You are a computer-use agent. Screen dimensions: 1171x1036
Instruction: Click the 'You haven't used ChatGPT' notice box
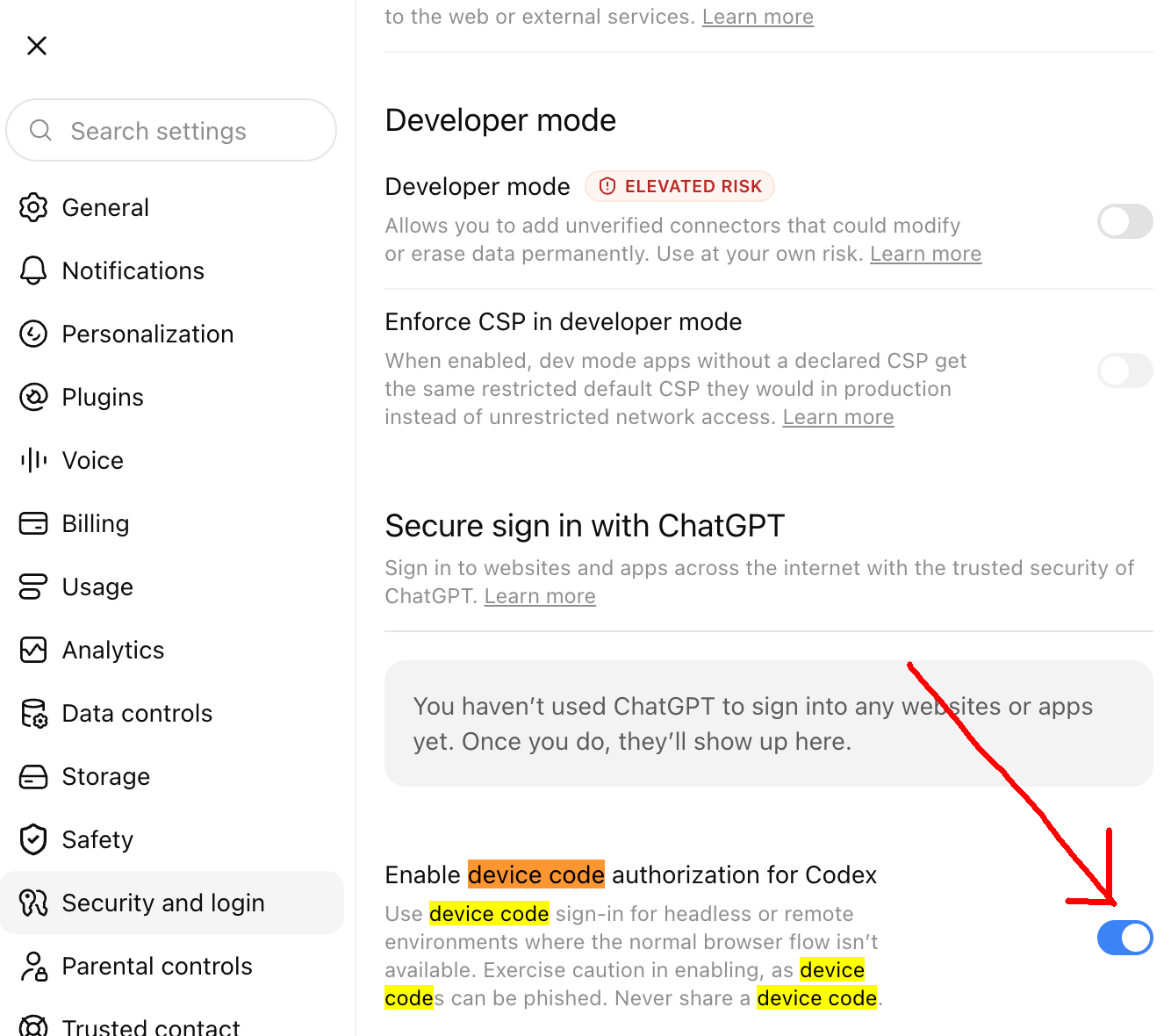click(769, 723)
